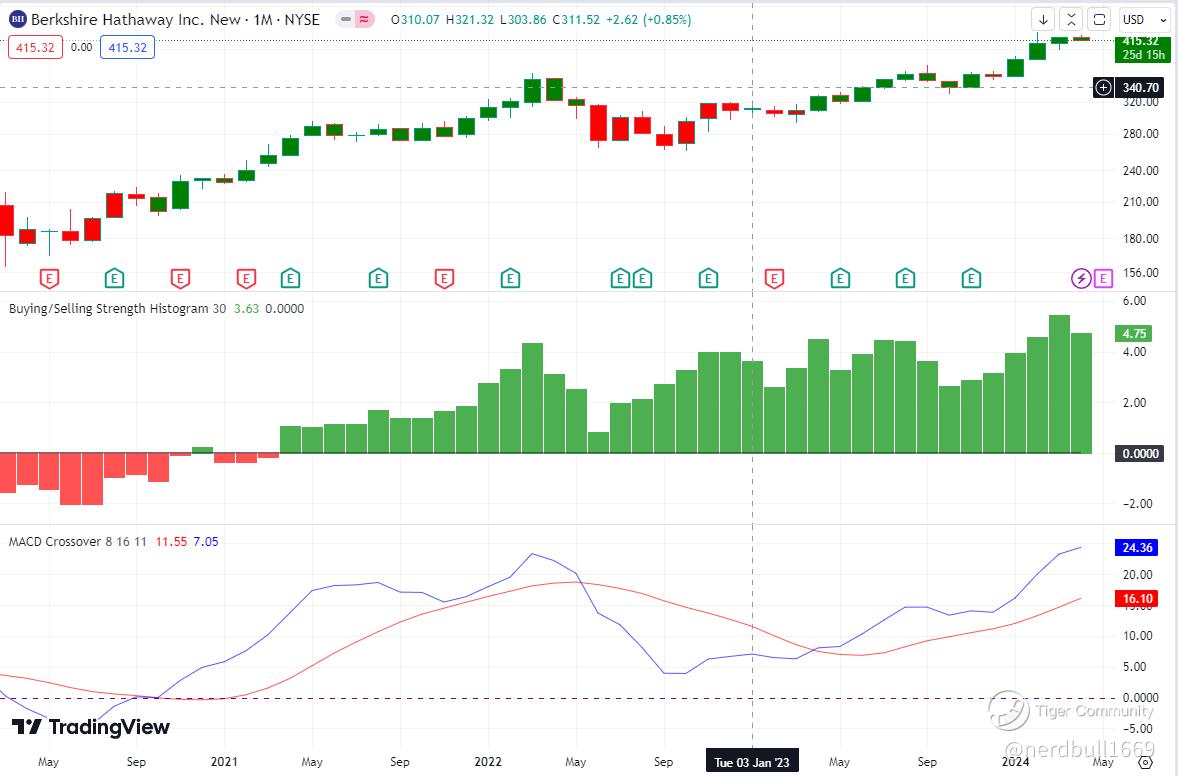Click the rightmost green histogram bar
Image resolution: width=1178 pixels, height=776 pixels.
1081,393
